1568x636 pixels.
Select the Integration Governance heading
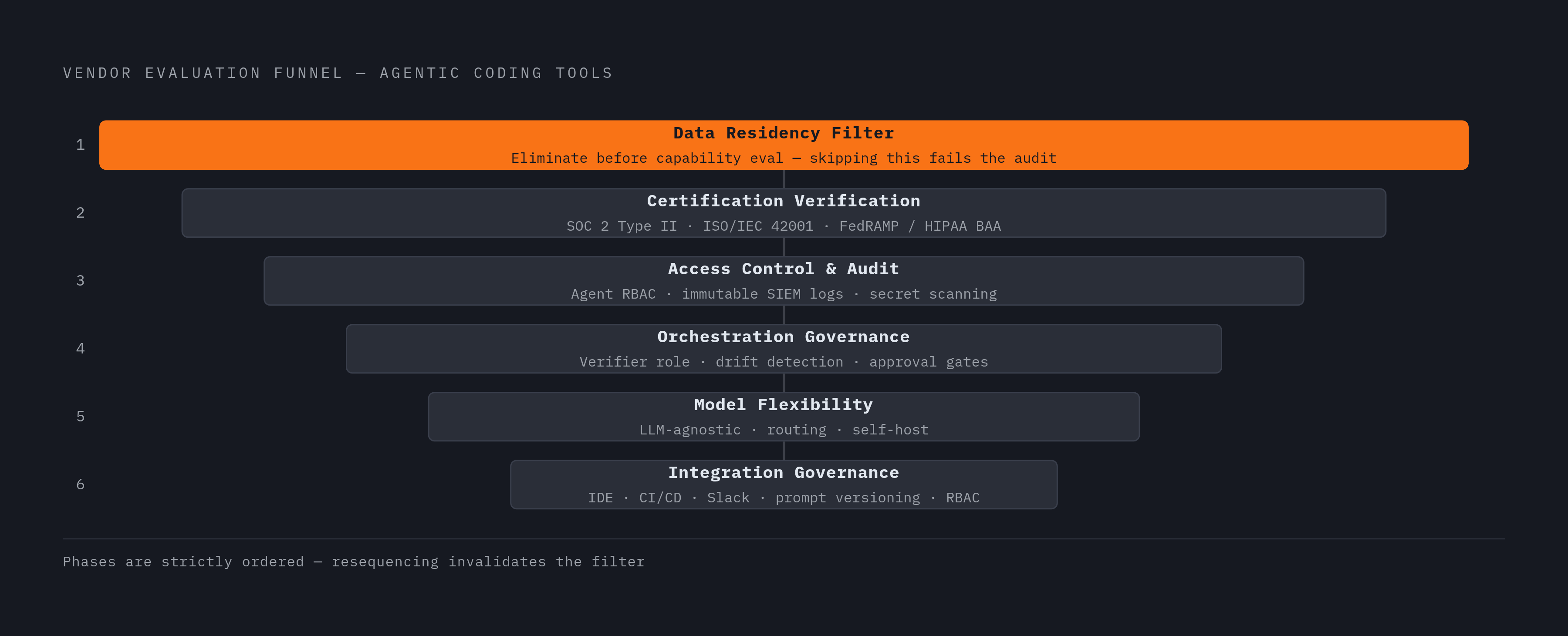pyautogui.click(x=784, y=473)
